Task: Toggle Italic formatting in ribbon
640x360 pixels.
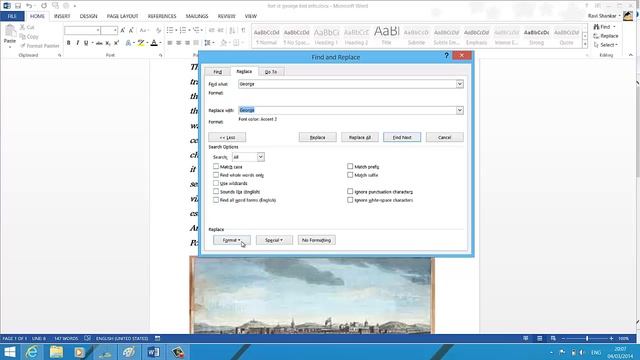Action: point(78,43)
